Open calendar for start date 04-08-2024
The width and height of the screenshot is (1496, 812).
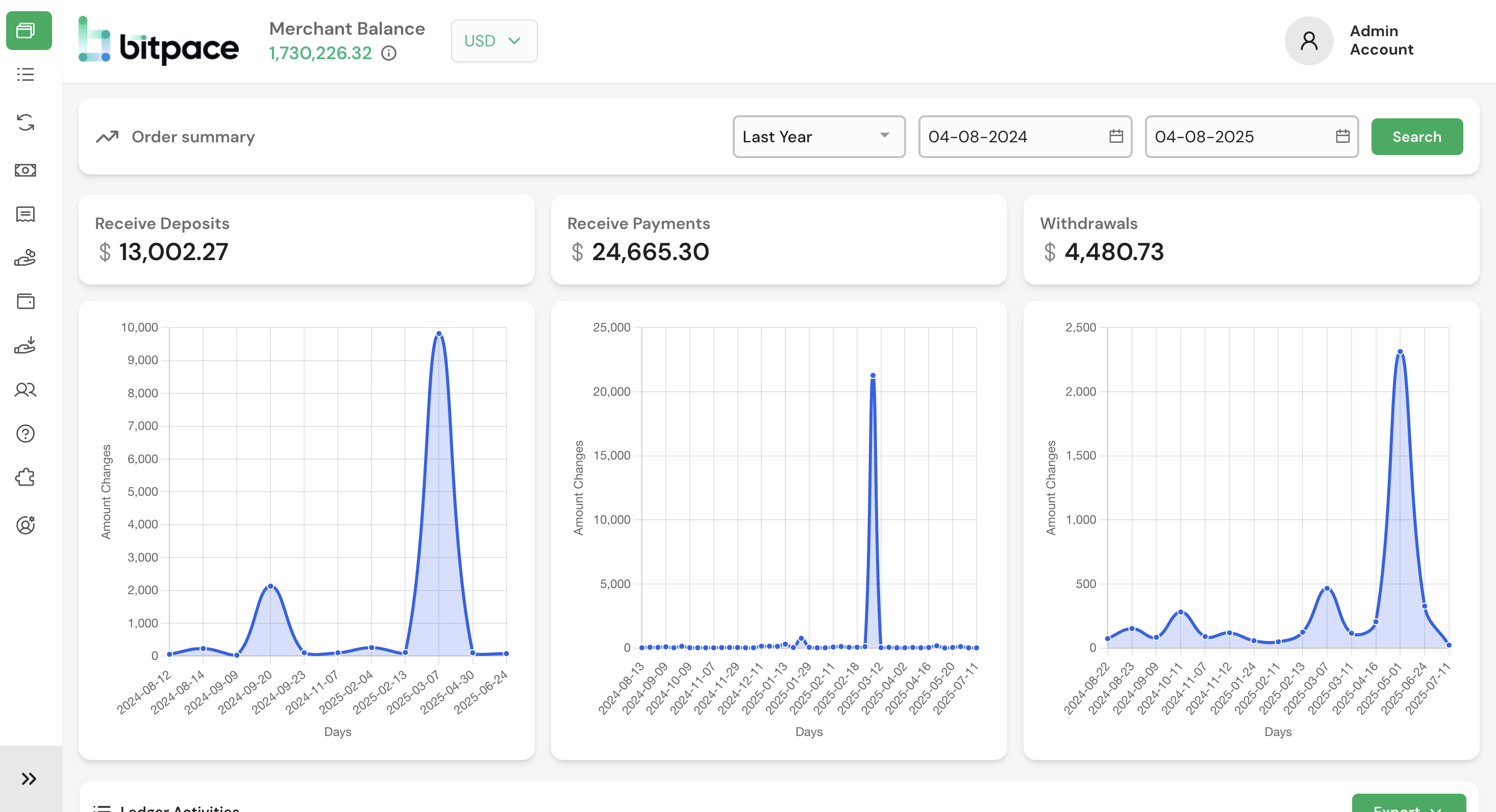1115,136
